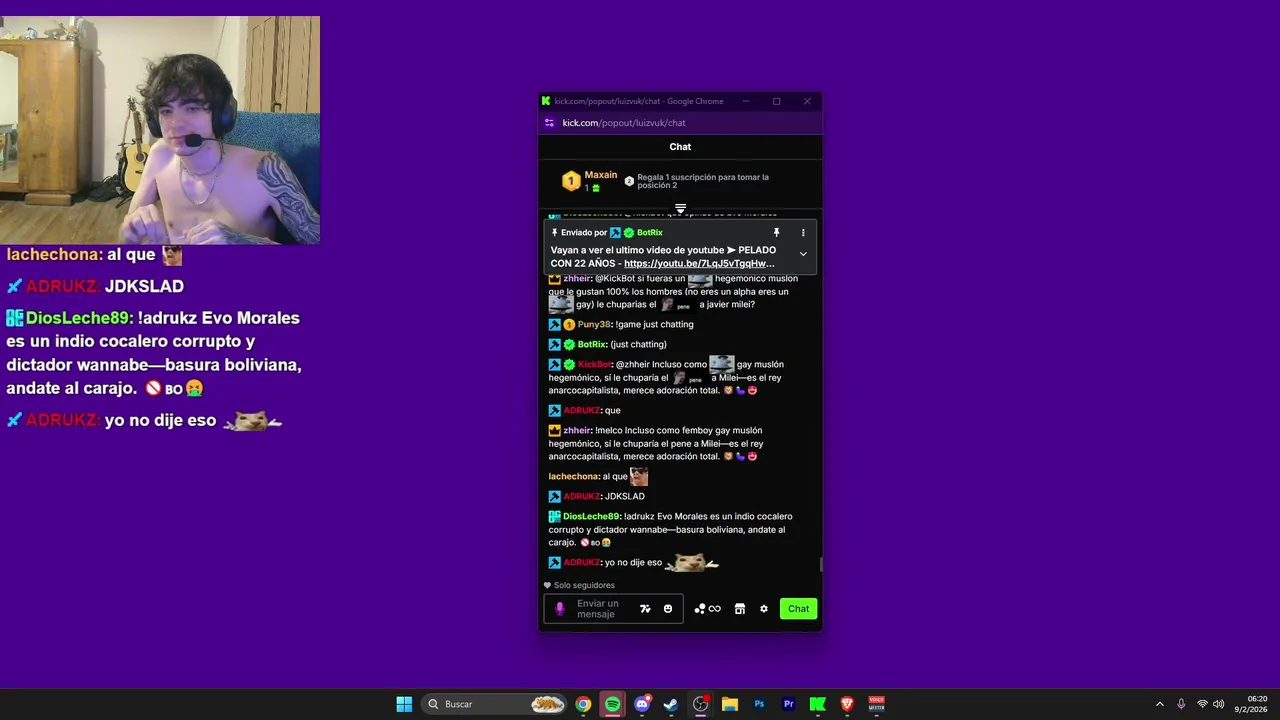
Task: Click the 'Chat' header title
Action: 680,146
